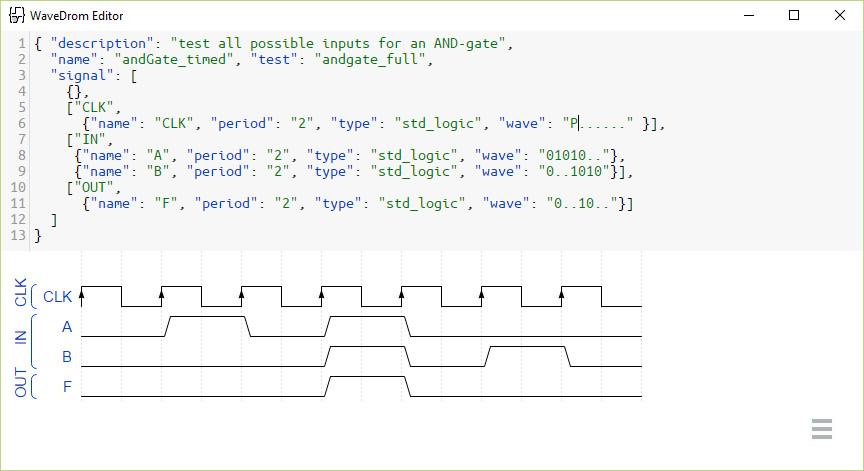864x471 pixels.
Task: Click line number 13 in gutter
Action: 18,235
